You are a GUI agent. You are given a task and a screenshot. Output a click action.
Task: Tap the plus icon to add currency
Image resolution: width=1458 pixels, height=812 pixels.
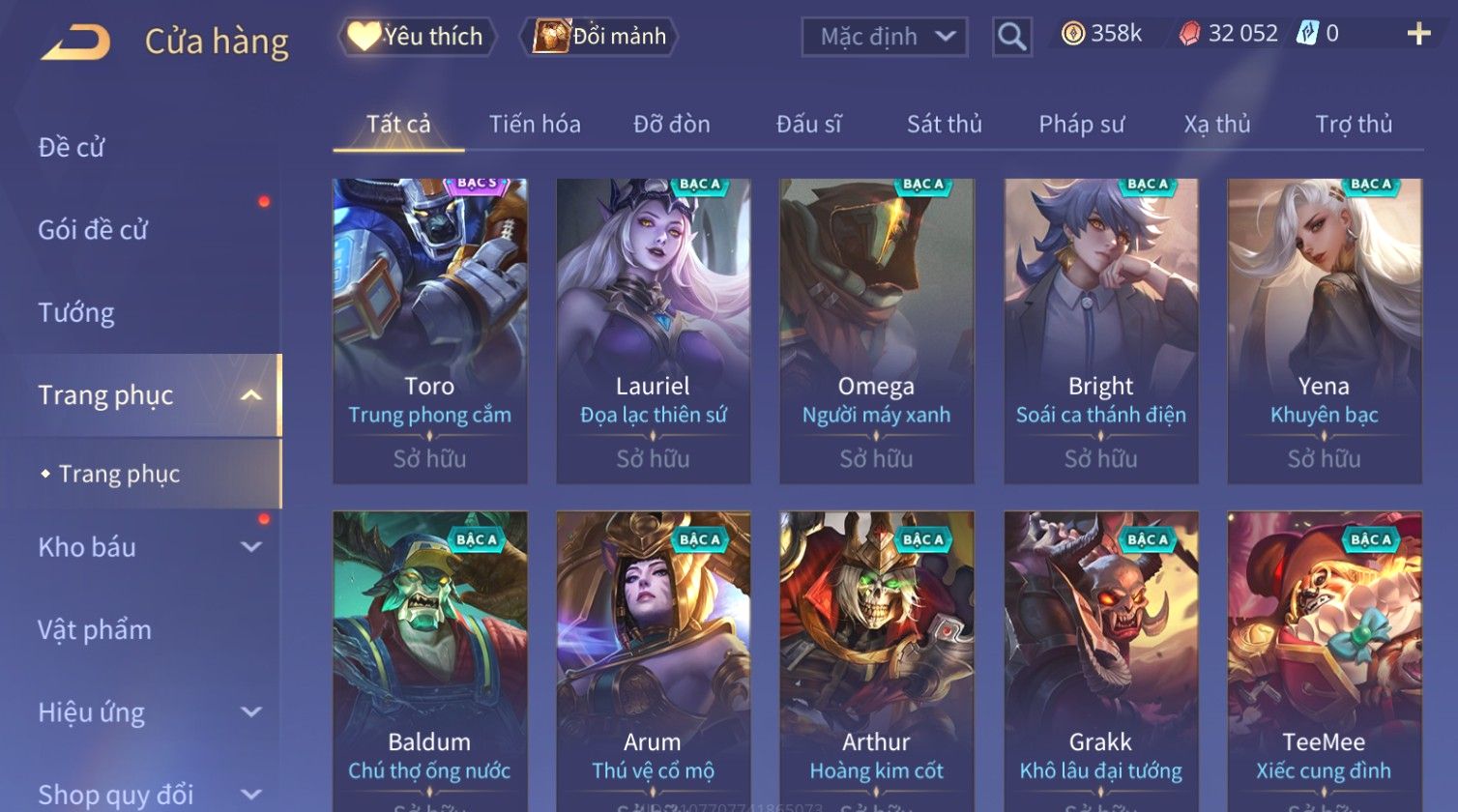(x=1418, y=34)
